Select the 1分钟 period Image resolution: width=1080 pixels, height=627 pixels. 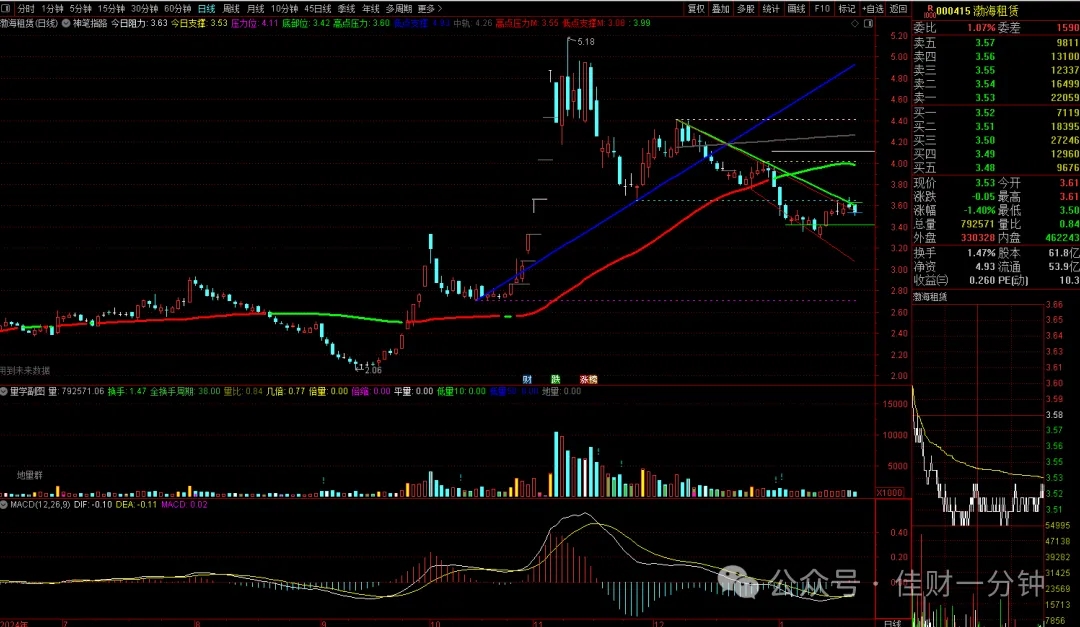tap(52, 9)
